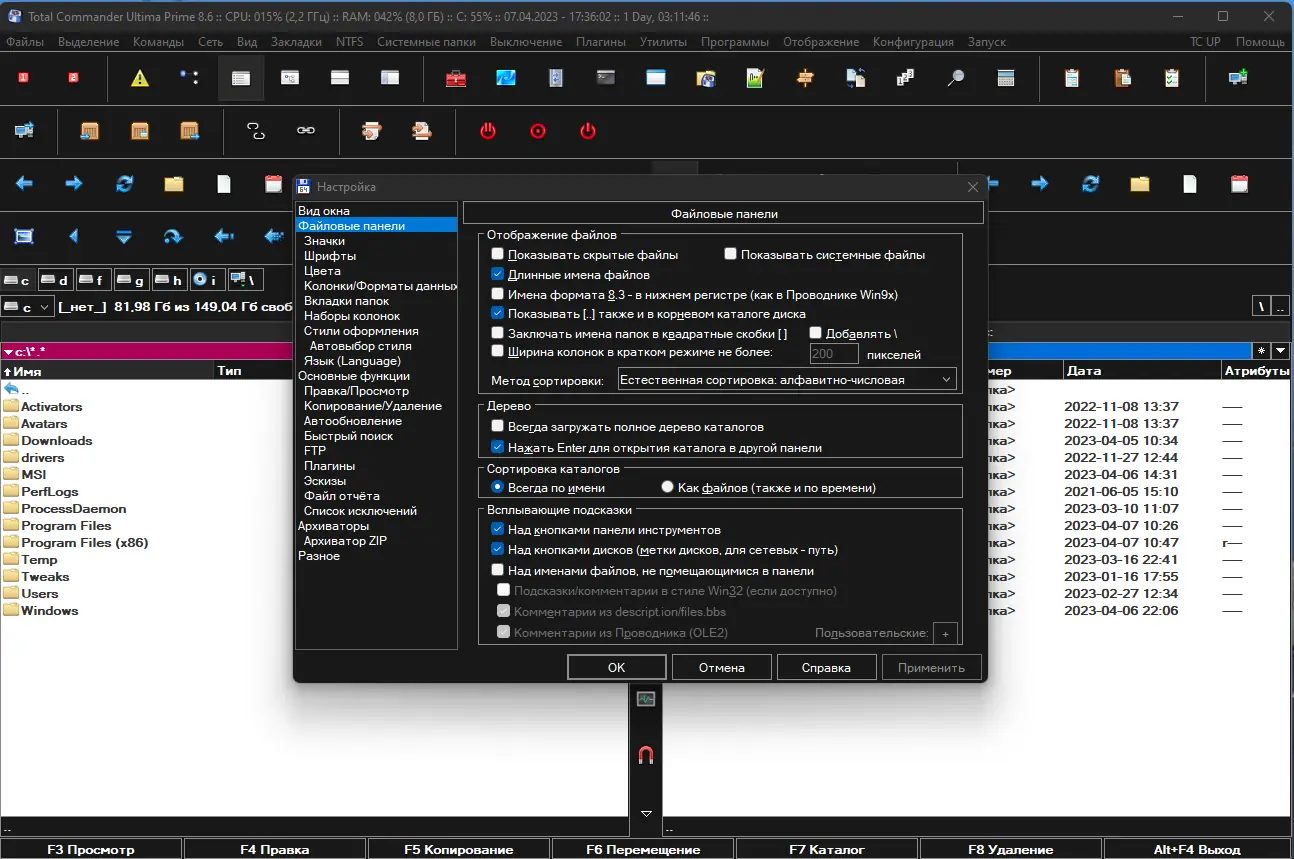Open the 'Конфигурация' menu
The width and height of the screenshot is (1294, 859).
[913, 42]
